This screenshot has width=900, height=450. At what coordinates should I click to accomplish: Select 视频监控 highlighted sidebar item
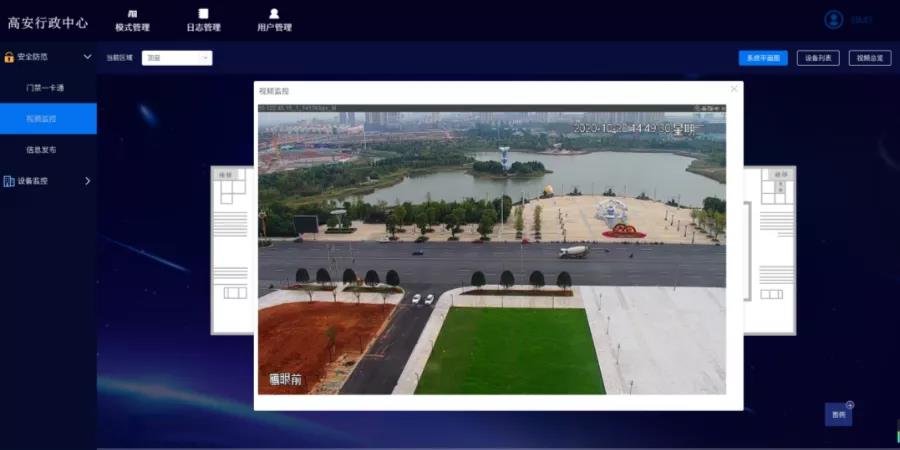[48, 119]
